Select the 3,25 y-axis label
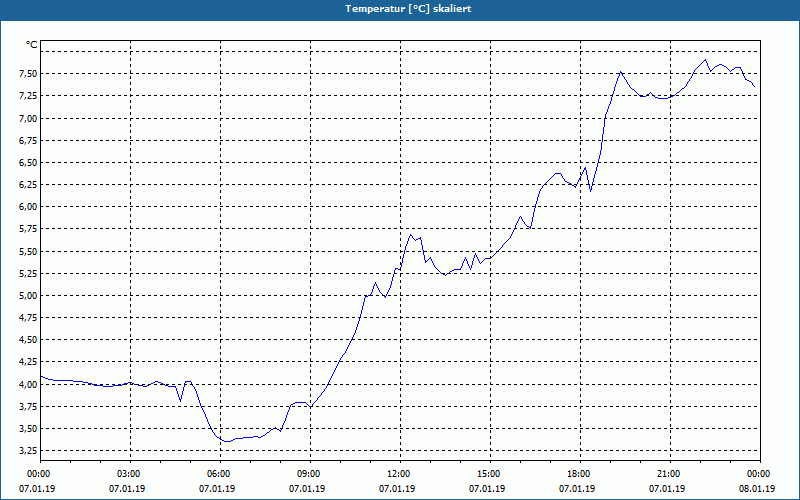The width and height of the screenshot is (800, 500). click(28, 451)
